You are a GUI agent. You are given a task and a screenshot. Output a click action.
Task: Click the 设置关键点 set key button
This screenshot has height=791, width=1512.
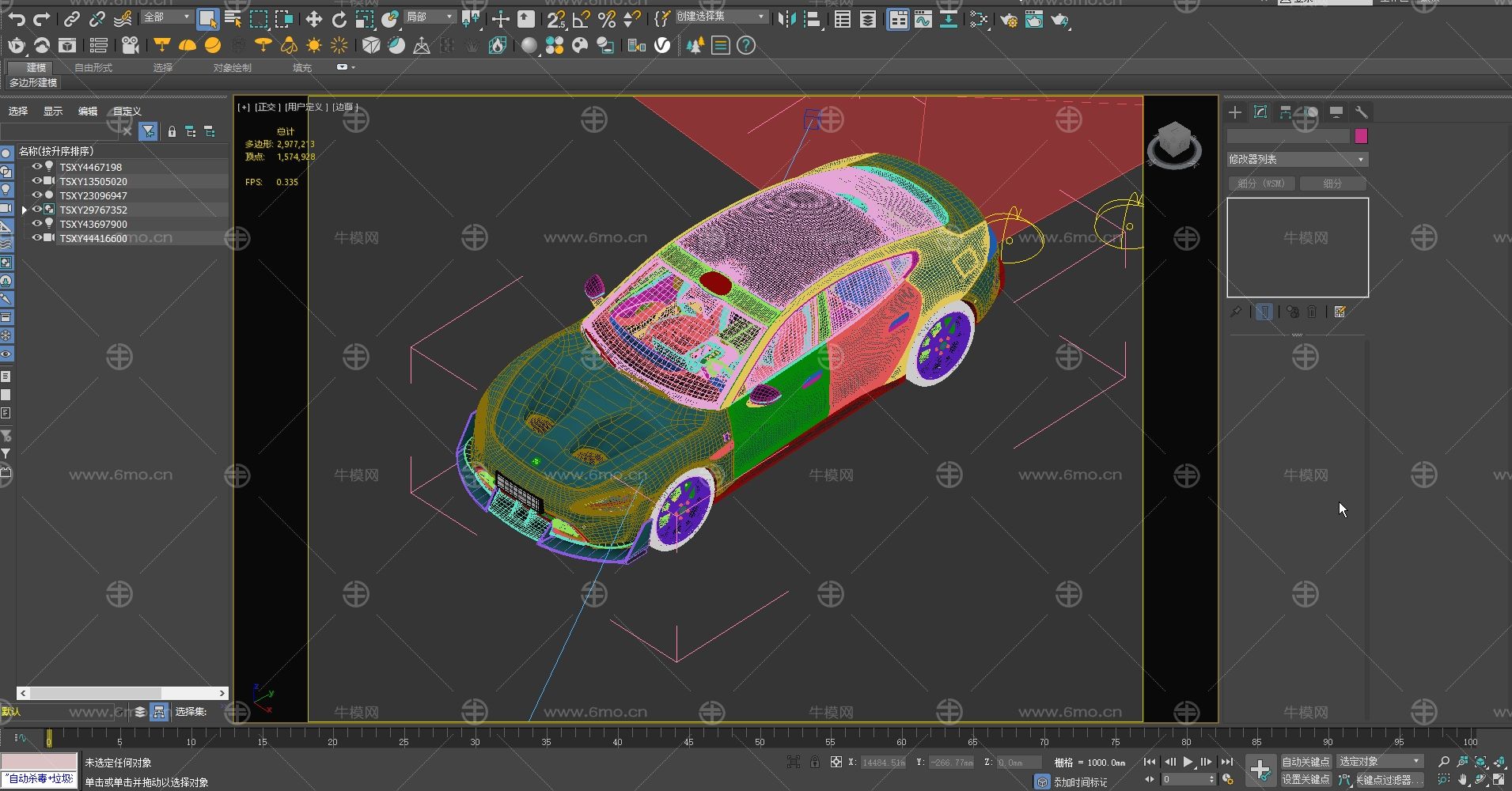1305,779
